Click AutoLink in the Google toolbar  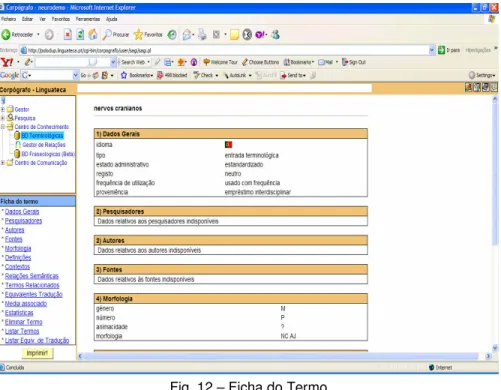tap(237, 75)
